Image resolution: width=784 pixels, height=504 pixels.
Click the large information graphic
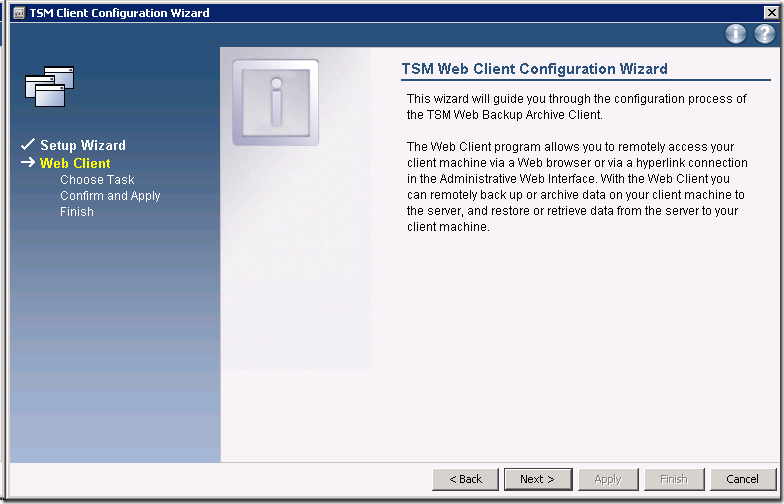point(275,103)
